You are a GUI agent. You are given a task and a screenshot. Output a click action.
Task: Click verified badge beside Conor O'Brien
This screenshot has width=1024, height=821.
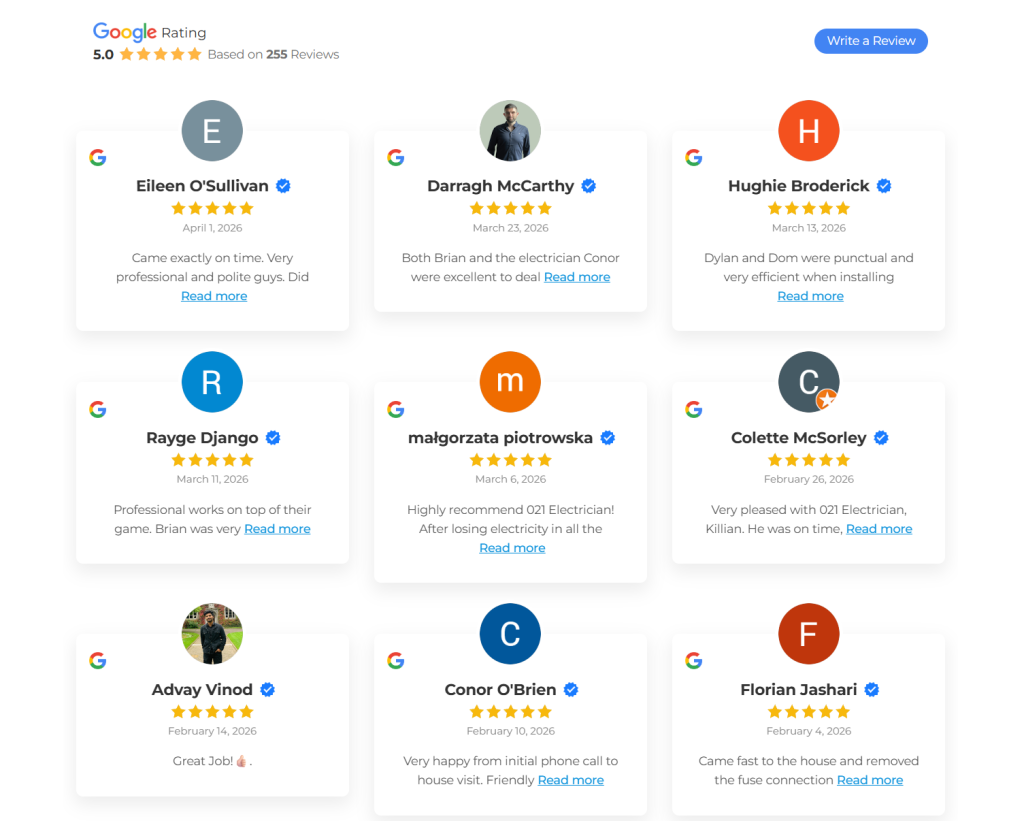pos(571,690)
